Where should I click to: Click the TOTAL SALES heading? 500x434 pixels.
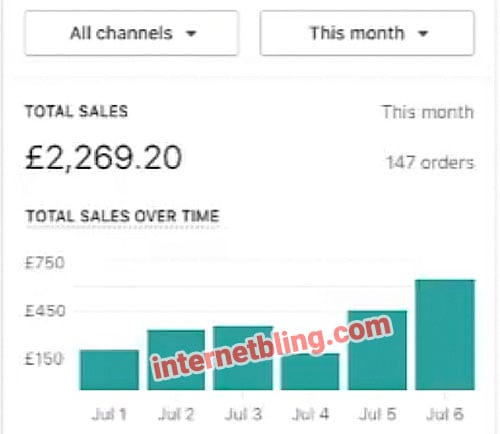76,111
